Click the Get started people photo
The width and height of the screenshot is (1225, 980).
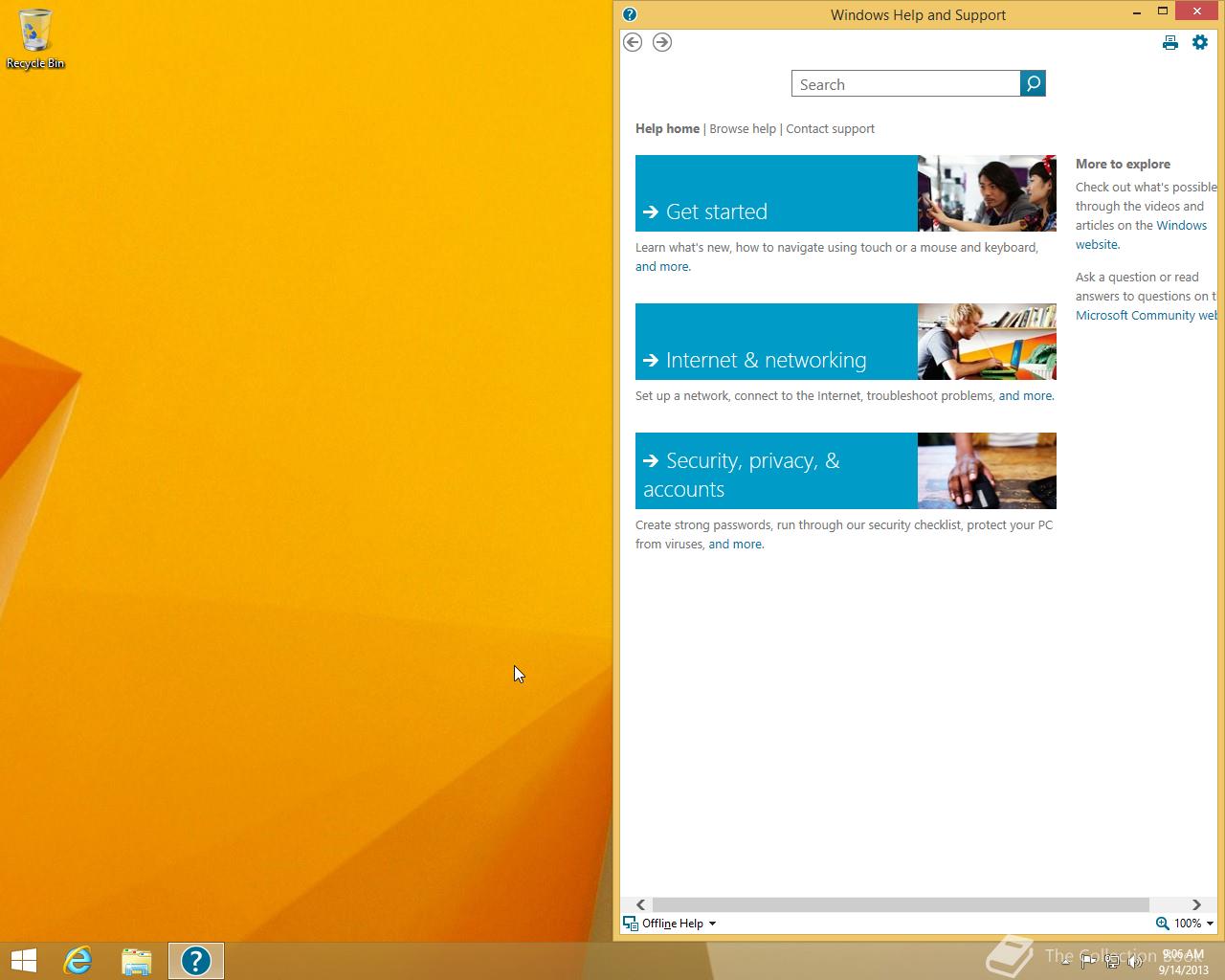pos(987,193)
